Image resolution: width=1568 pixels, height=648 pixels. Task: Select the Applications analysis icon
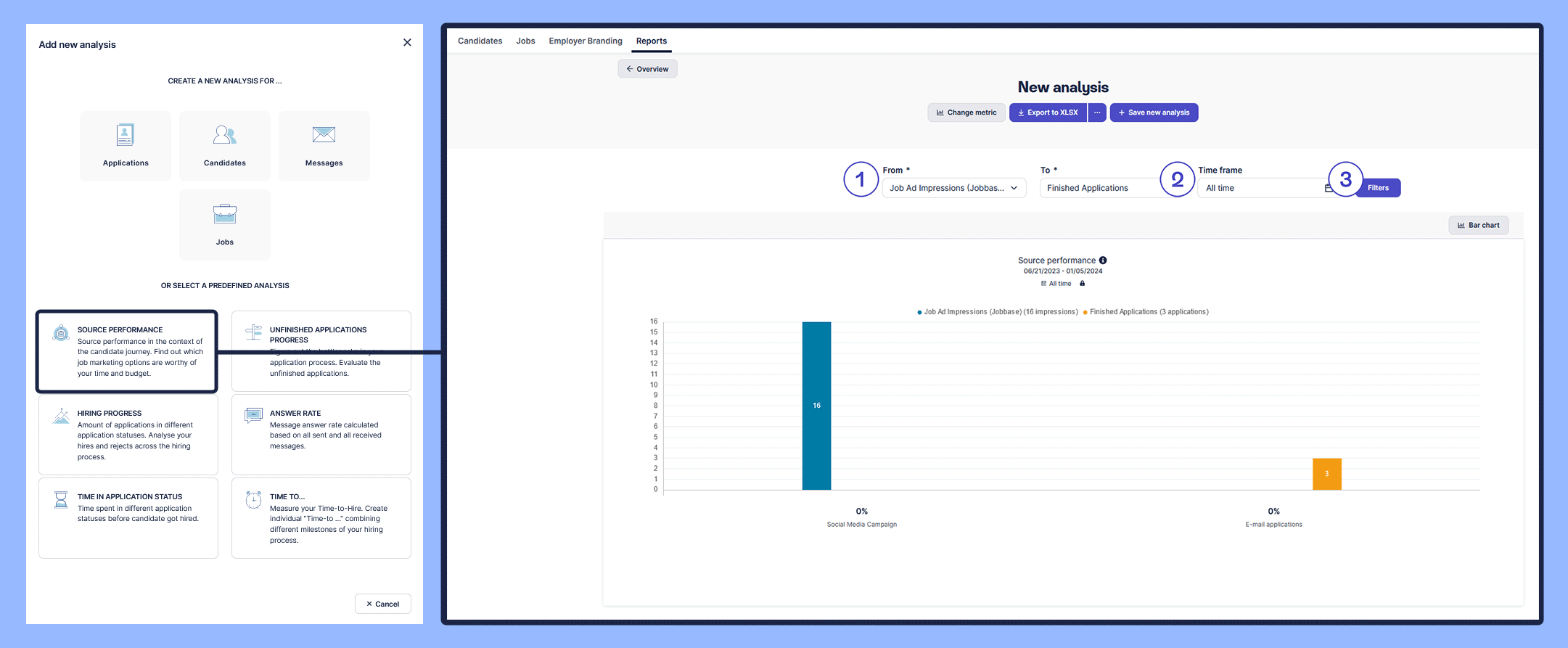[125, 136]
